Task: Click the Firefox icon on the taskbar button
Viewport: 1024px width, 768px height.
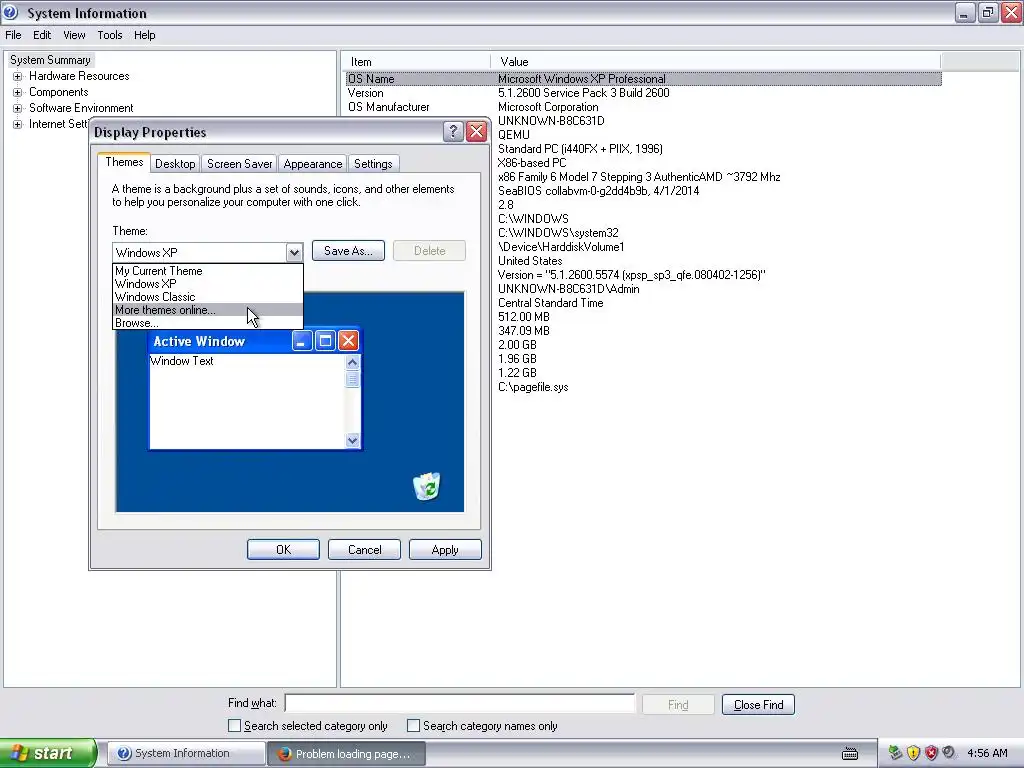Action: (283, 754)
